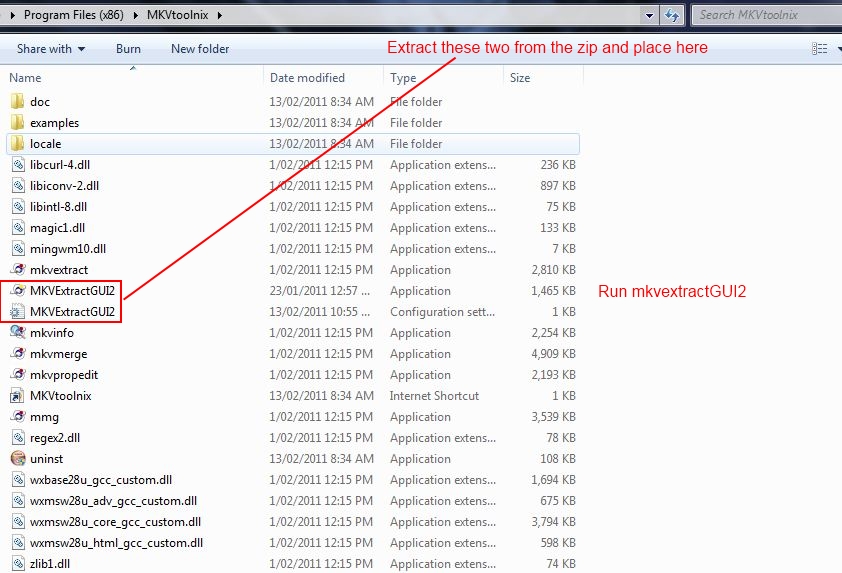Select the uninst file name
The image size is (842, 573).
47,459
